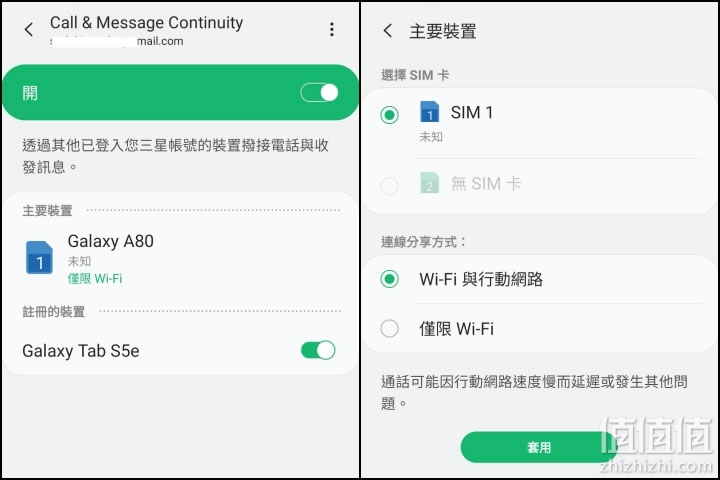Tap the Galaxy Tab S5e device label

(81, 351)
